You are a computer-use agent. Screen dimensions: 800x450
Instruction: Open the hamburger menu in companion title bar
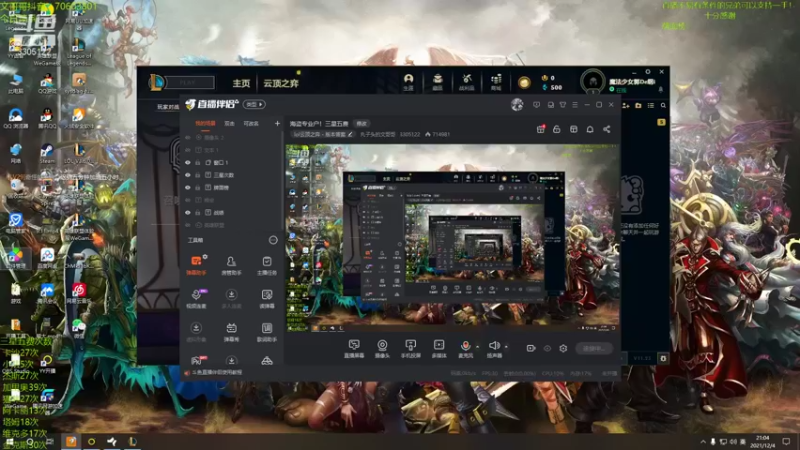(575, 105)
